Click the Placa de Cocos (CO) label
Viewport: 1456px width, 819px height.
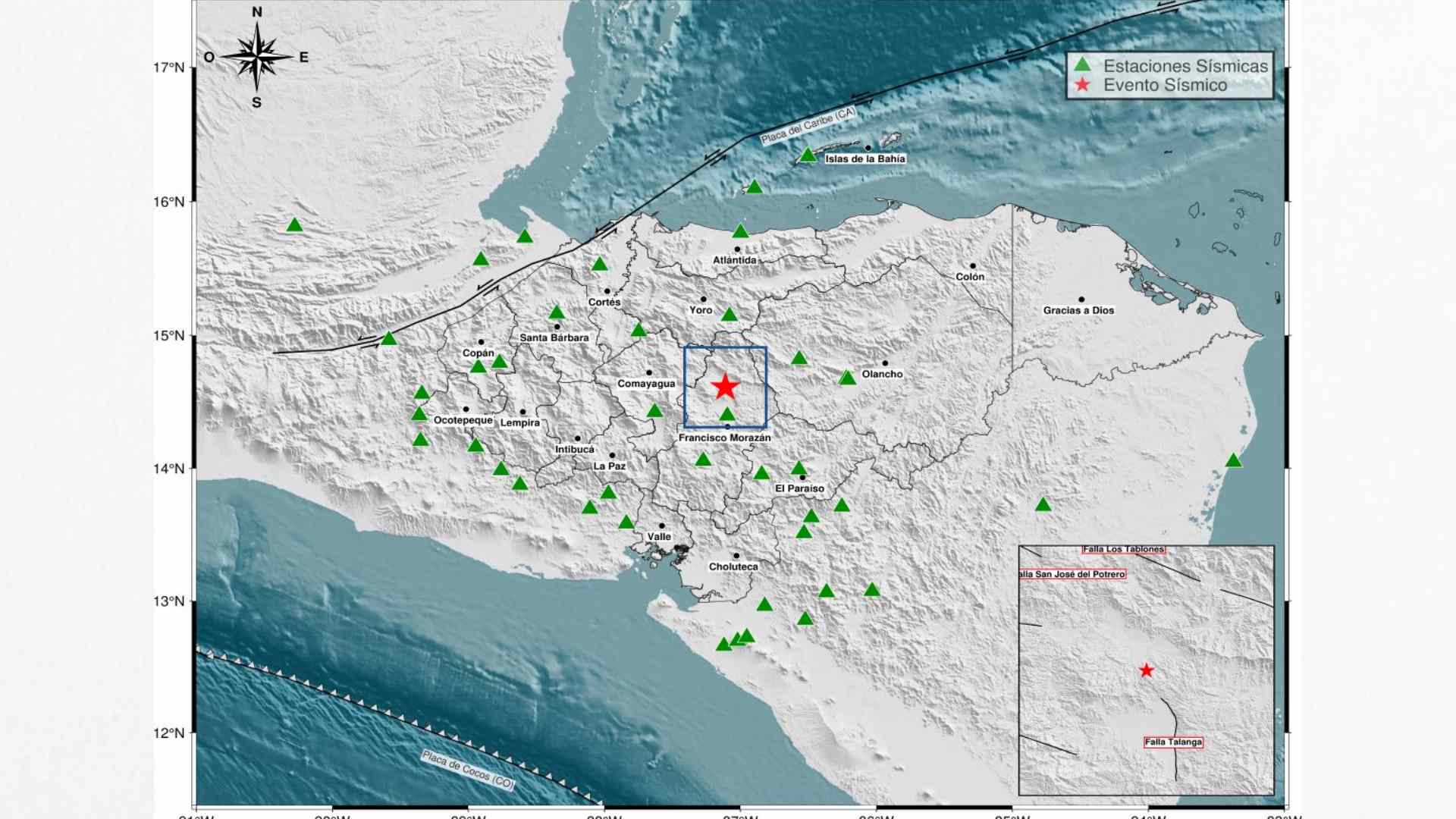pos(468,769)
